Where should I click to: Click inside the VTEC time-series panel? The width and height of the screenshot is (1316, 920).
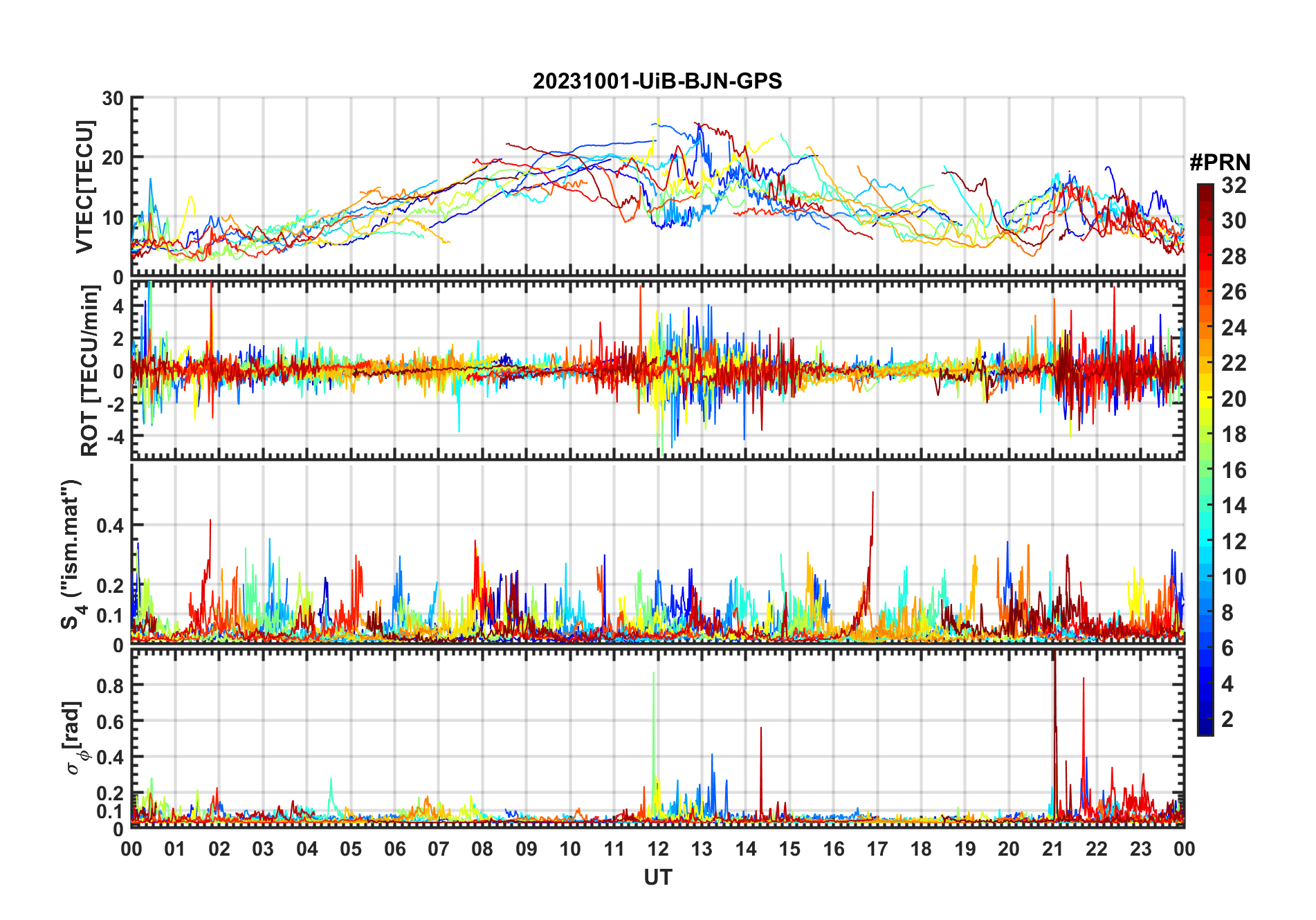(x=657, y=187)
